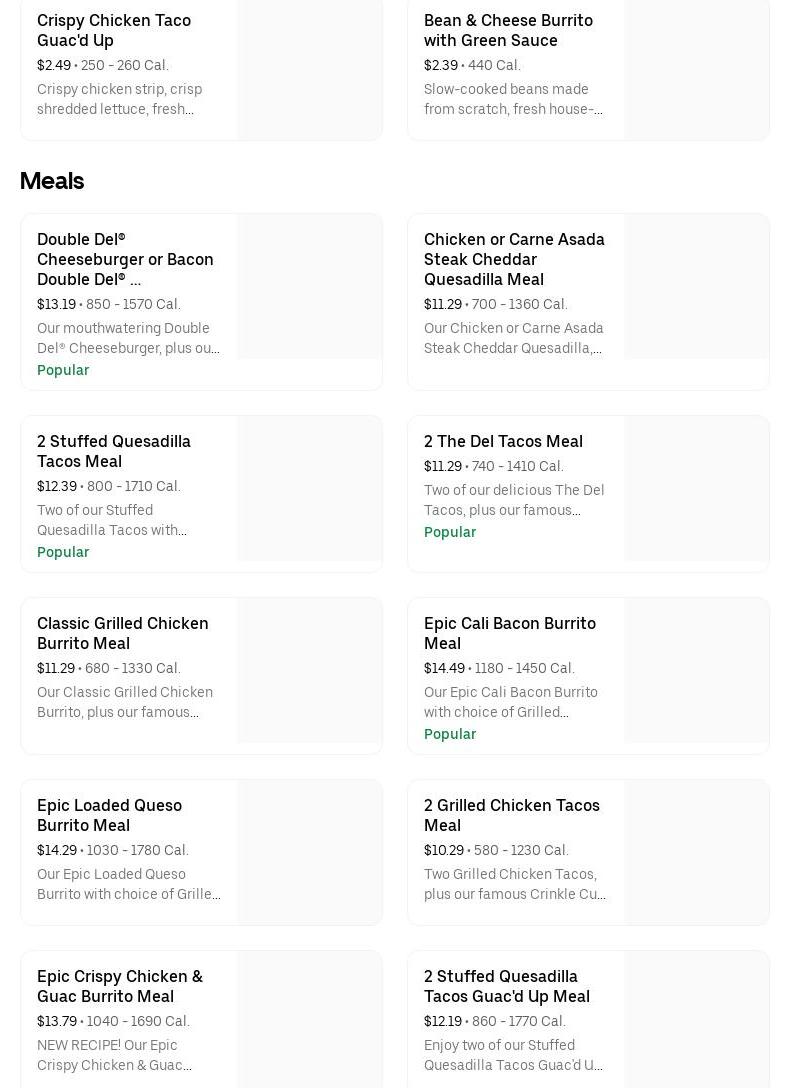The image size is (804, 1088).
Task: Choose Chicken or Carne Asada Steak Cheddar Quesadilla Meal
Action: (514, 259)
